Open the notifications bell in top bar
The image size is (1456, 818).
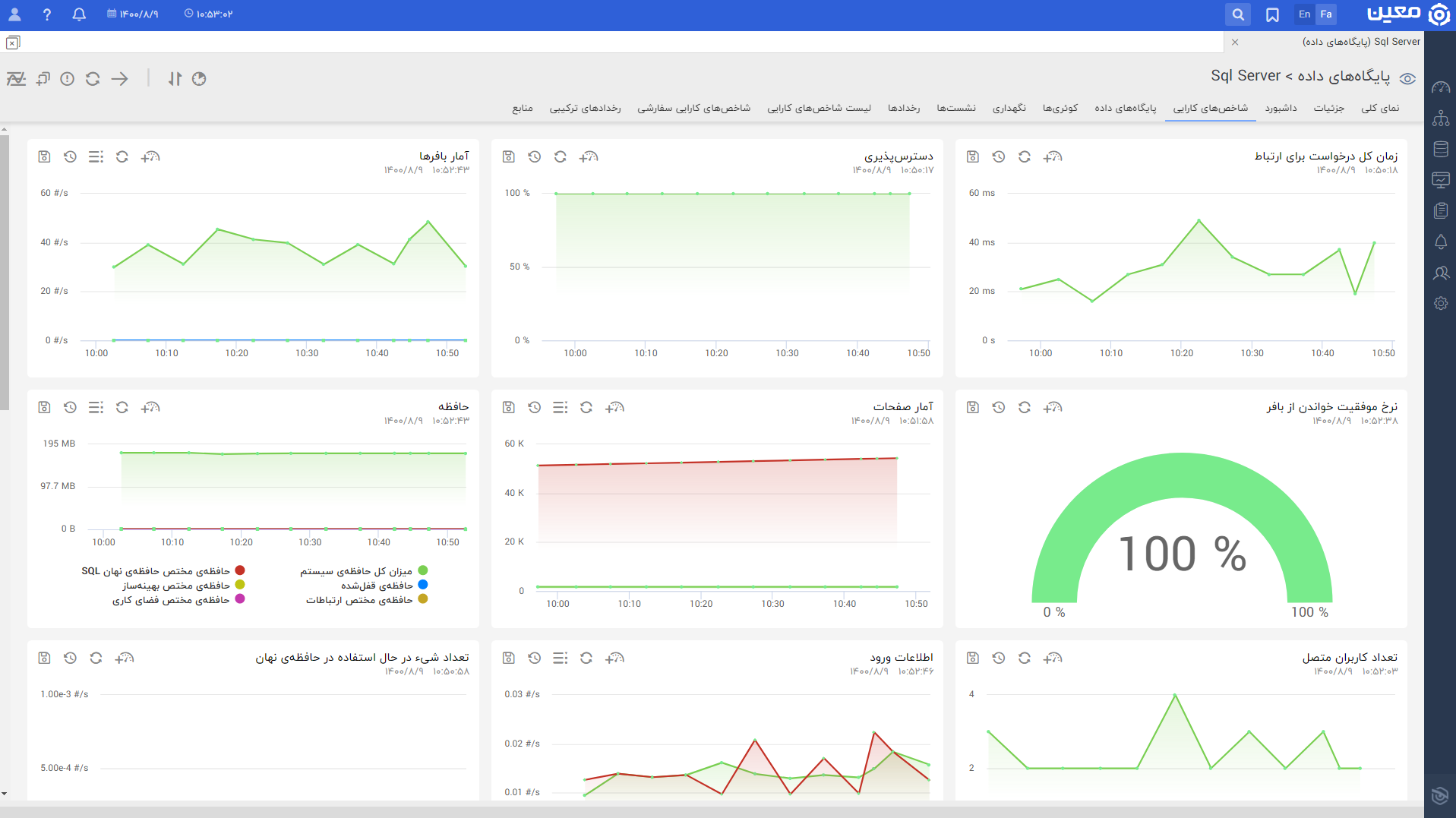click(x=79, y=14)
